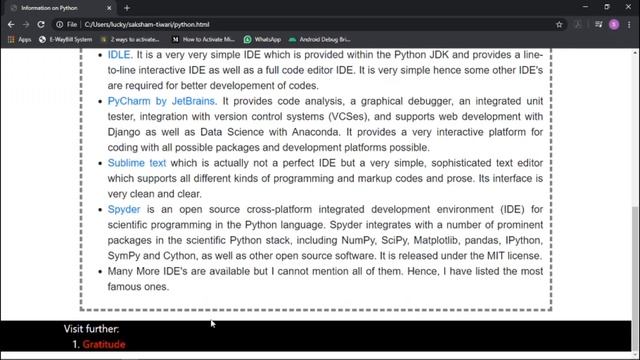Click the scrollbar up arrow

tap(635, 53)
